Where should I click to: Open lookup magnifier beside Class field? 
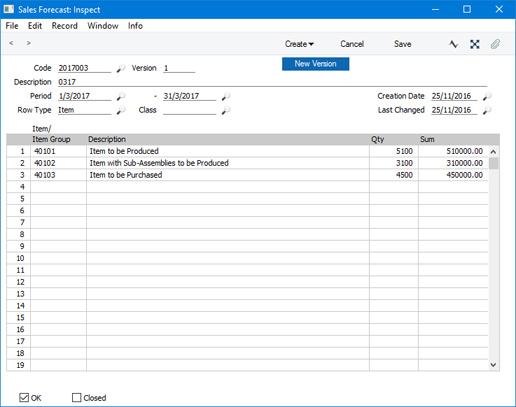226,110
